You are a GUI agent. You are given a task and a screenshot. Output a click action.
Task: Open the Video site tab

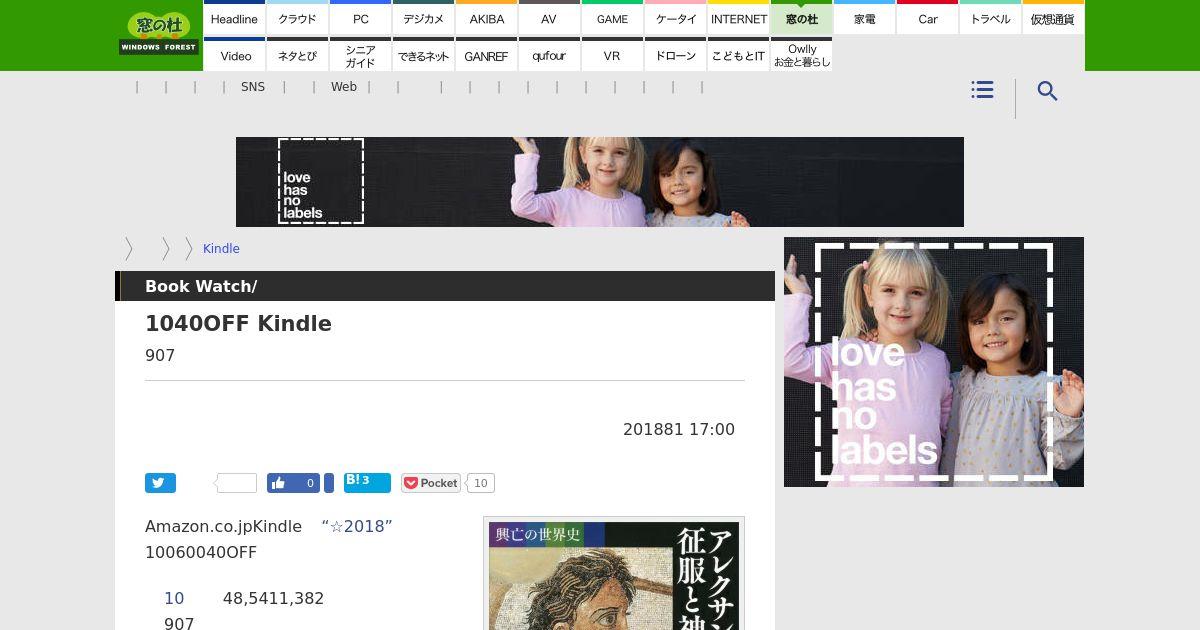point(234,56)
